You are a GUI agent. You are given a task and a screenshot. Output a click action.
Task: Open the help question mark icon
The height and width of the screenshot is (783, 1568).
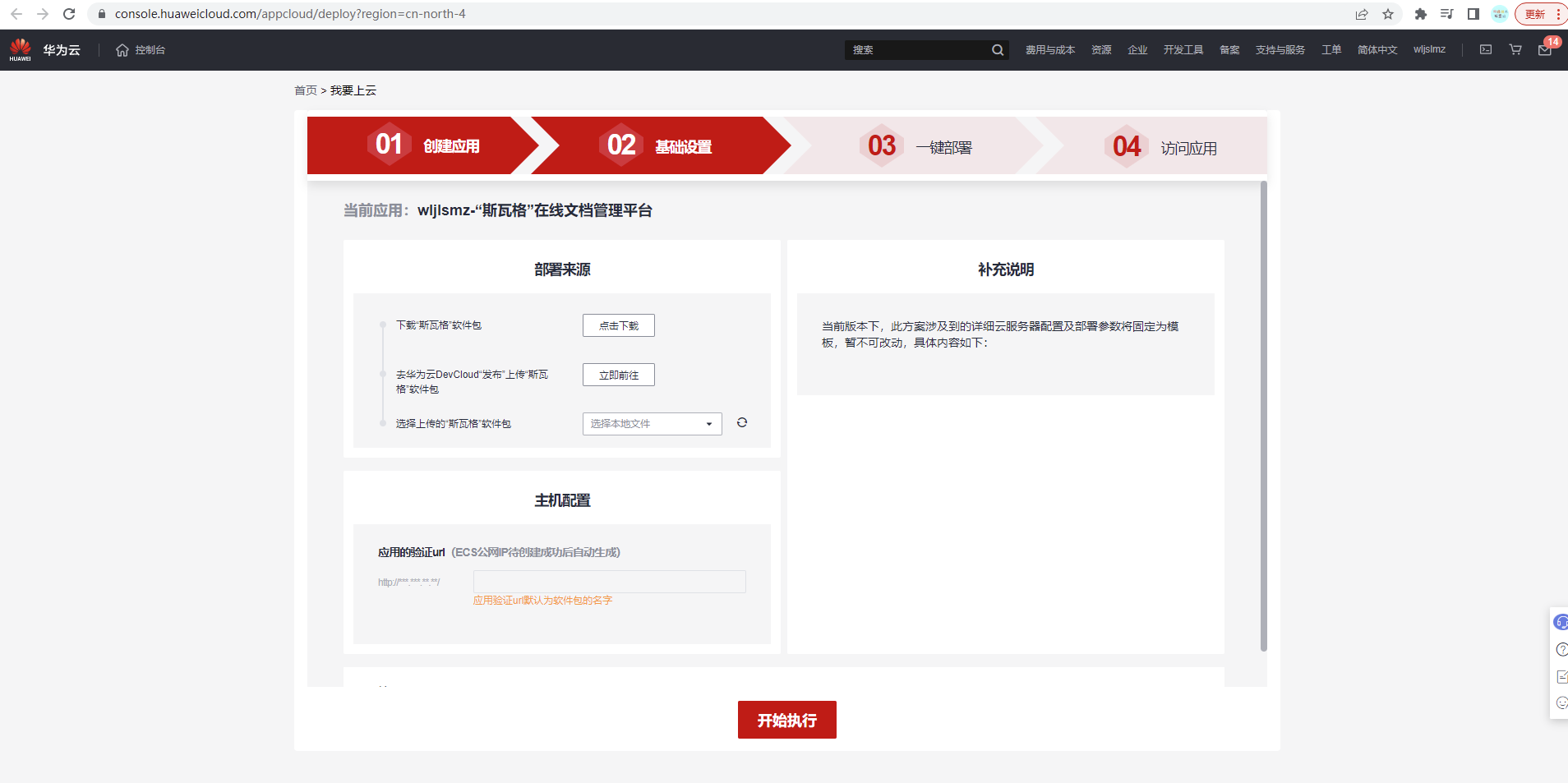coord(1561,649)
